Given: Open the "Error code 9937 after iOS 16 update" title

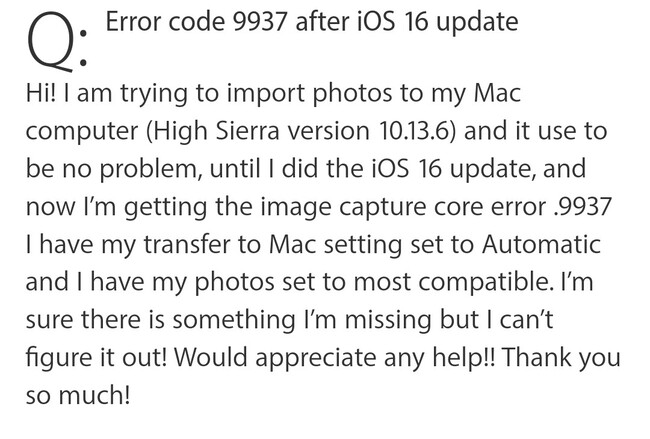Looking at the screenshot, I should 311,21.
